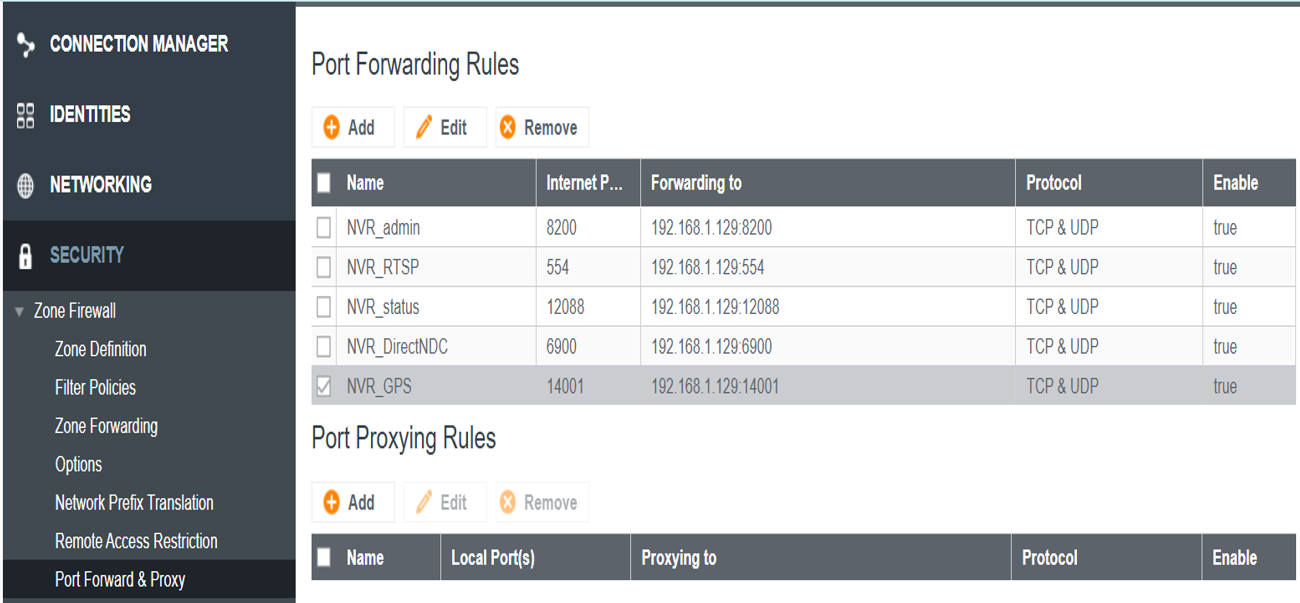
Task: Open Remote Access Restriction page
Action: tap(136, 541)
